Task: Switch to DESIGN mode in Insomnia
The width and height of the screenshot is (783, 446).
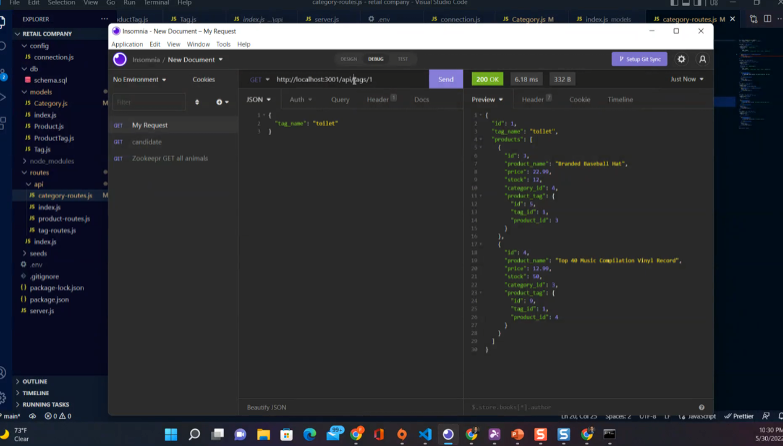Action: (x=349, y=59)
